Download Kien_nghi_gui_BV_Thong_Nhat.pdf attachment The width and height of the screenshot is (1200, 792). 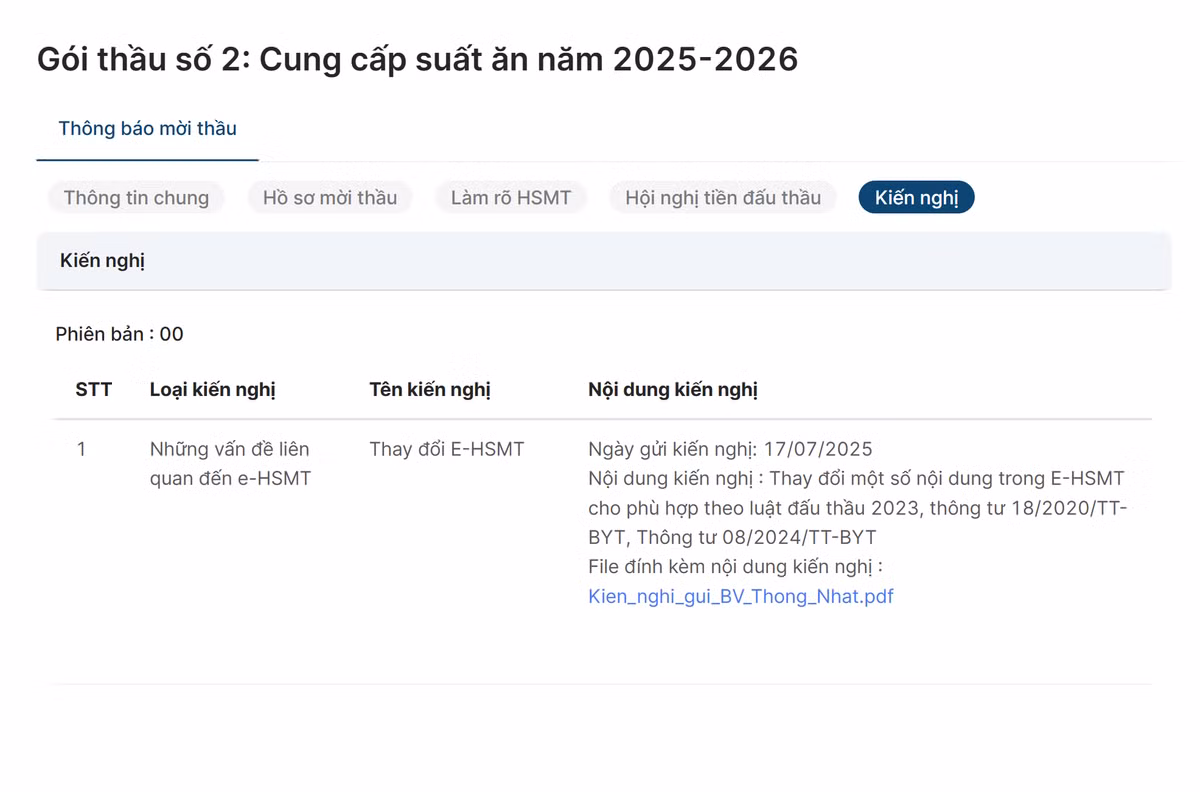click(741, 597)
